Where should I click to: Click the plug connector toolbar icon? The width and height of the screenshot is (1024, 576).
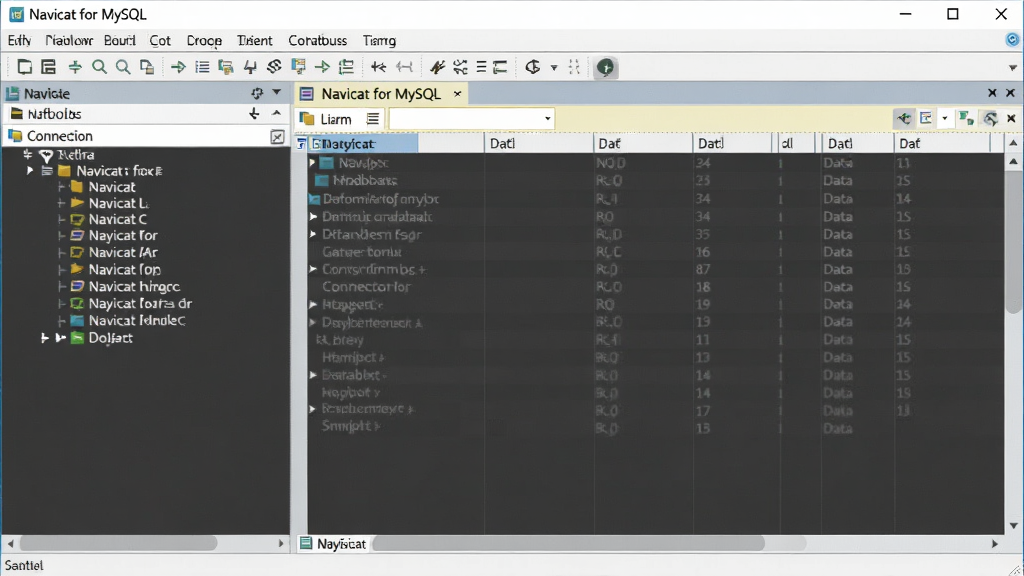coord(250,67)
